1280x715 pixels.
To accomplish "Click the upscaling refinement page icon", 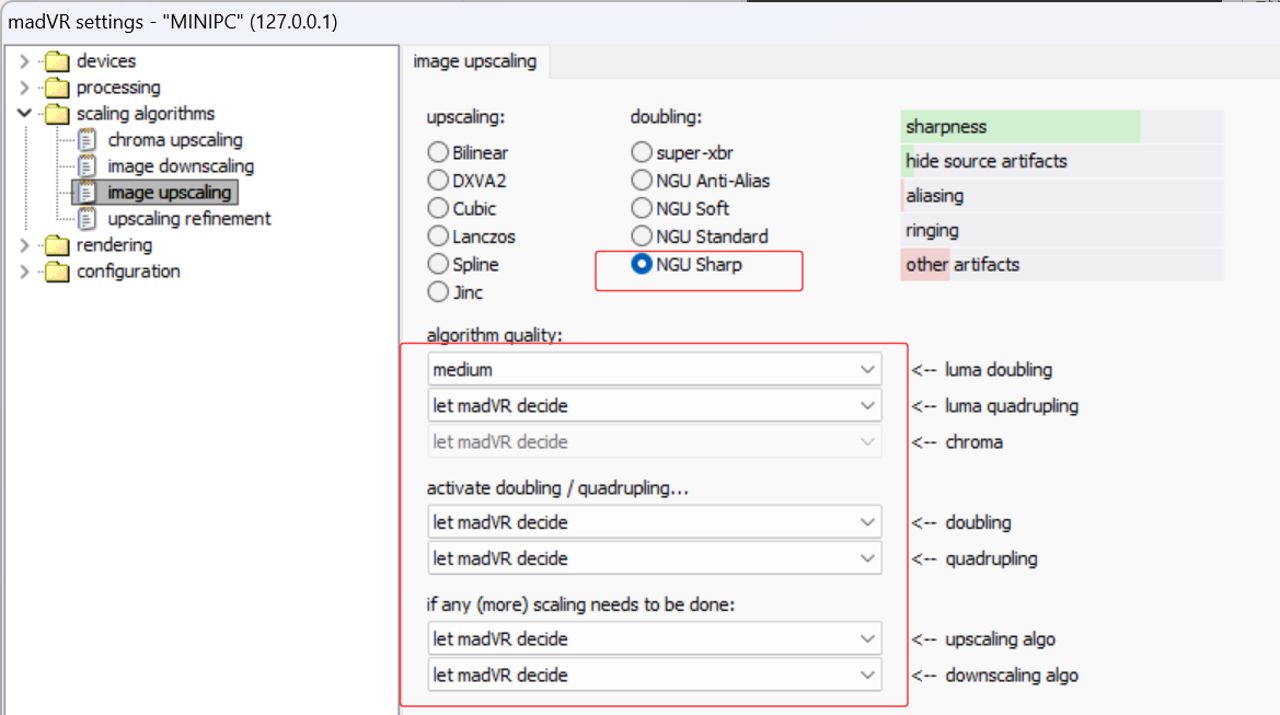I will (x=88, y=218).
